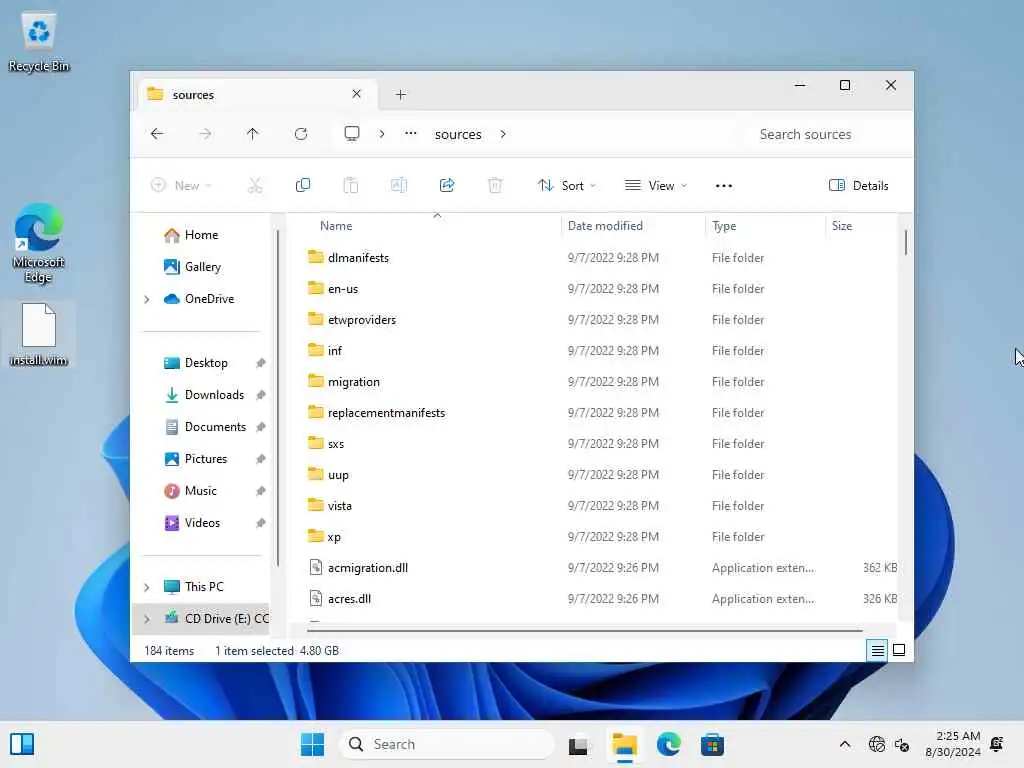
Task: Go forward with the right arrow
Action: pyautogui.click(x=205, y=134)
